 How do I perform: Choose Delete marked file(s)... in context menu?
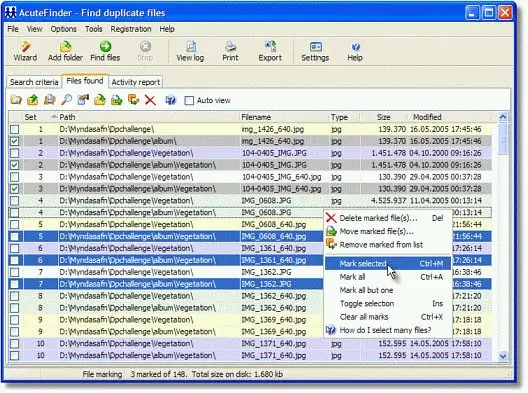tap(388, 218)
